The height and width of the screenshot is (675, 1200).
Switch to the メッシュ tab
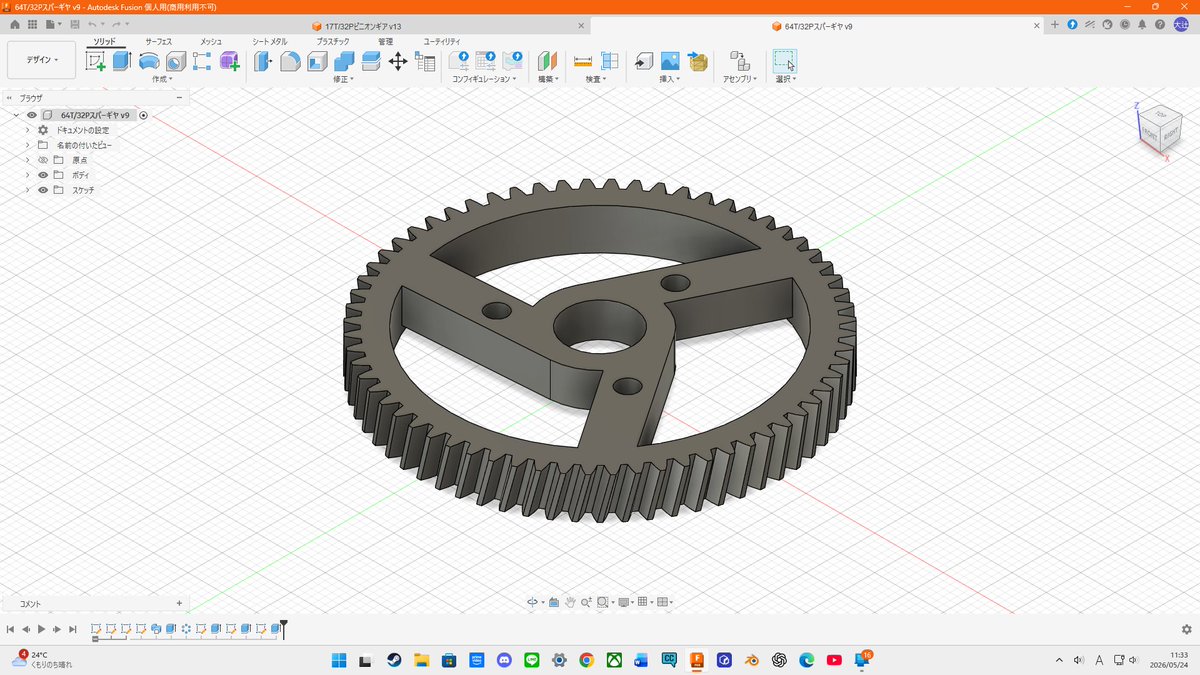(211, 41)
